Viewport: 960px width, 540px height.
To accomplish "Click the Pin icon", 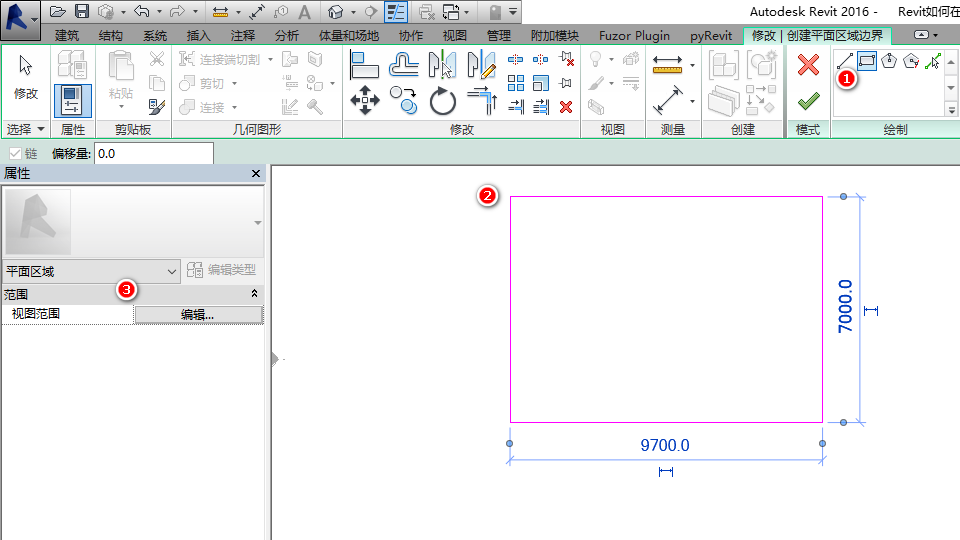I will [566, 83].
